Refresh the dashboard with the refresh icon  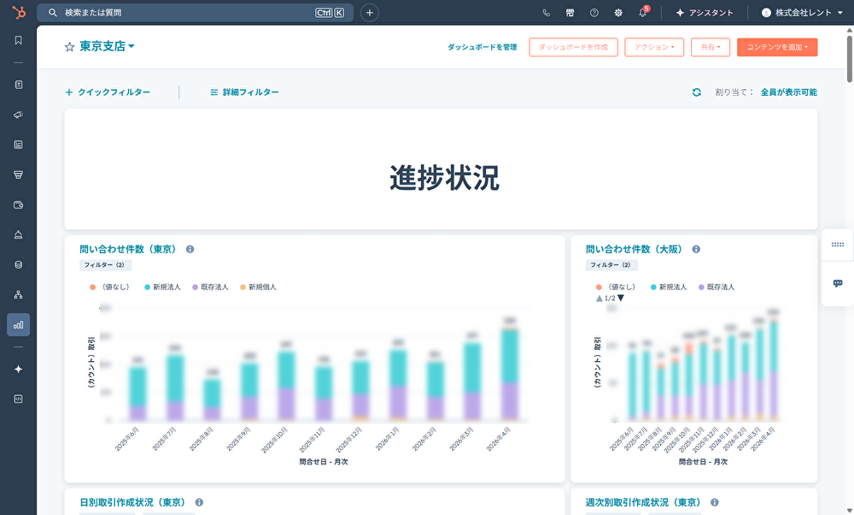(697, 92)
